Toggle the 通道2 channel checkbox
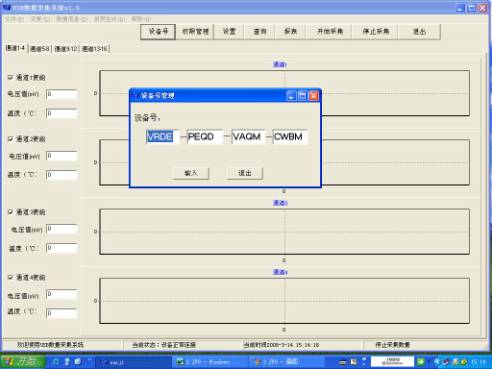The height and width of the screenshot is (369, 492). [x=10, y=139]
